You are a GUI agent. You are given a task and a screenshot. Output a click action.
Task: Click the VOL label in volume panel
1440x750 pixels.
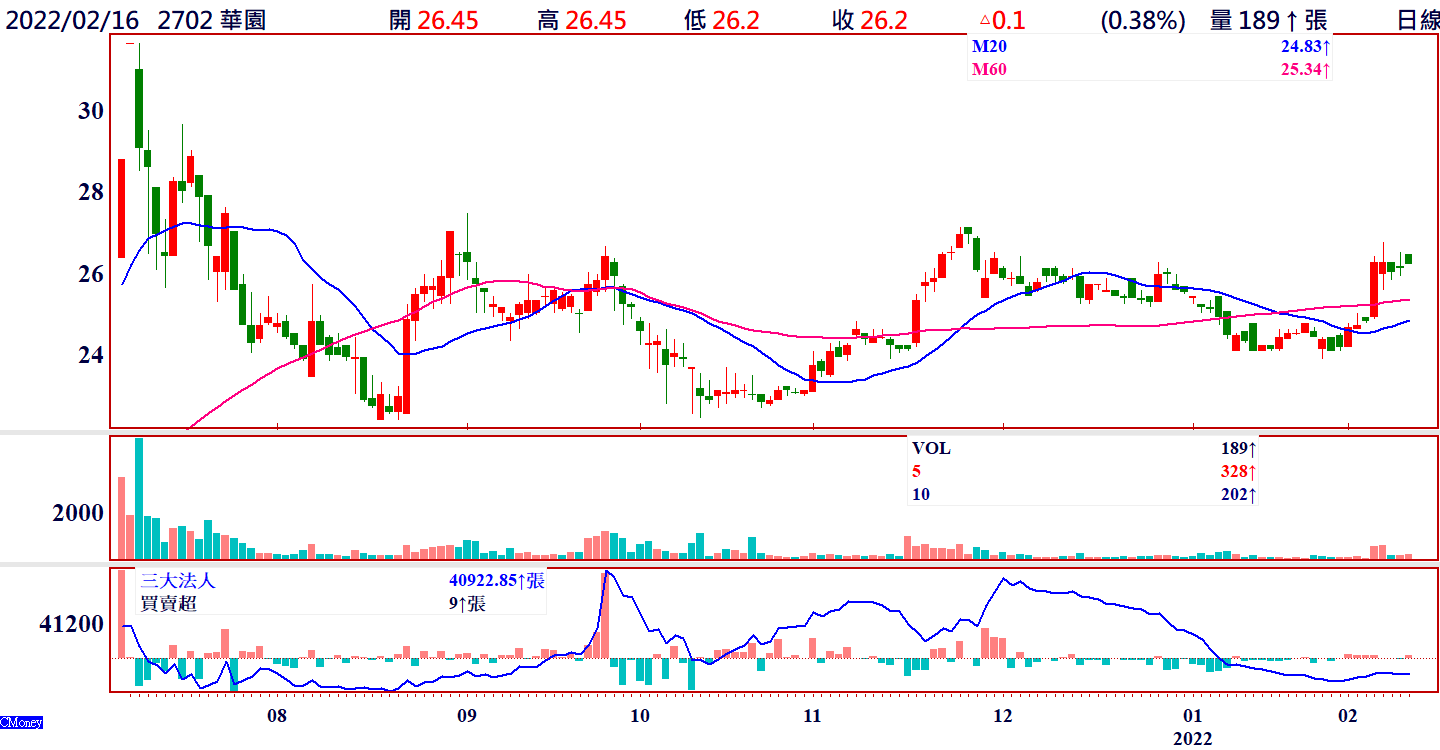tap(931, 449)
